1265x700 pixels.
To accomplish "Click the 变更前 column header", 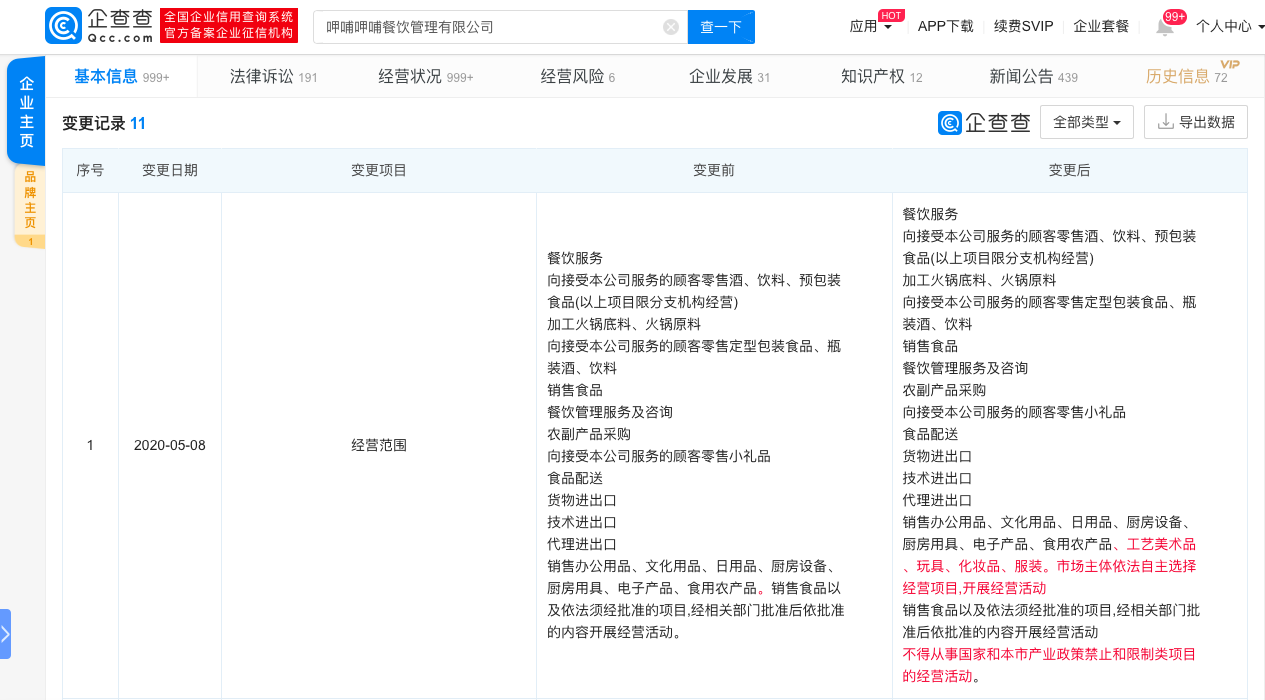I will coord(714,170).
